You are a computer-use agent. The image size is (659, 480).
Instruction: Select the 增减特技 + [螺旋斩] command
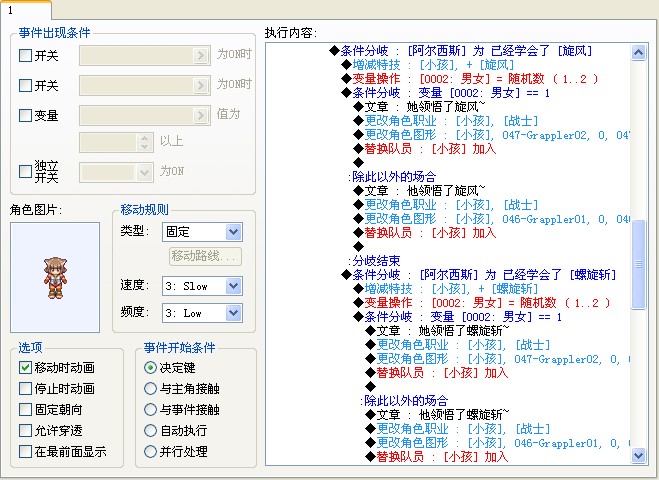[x=445, y=289]
